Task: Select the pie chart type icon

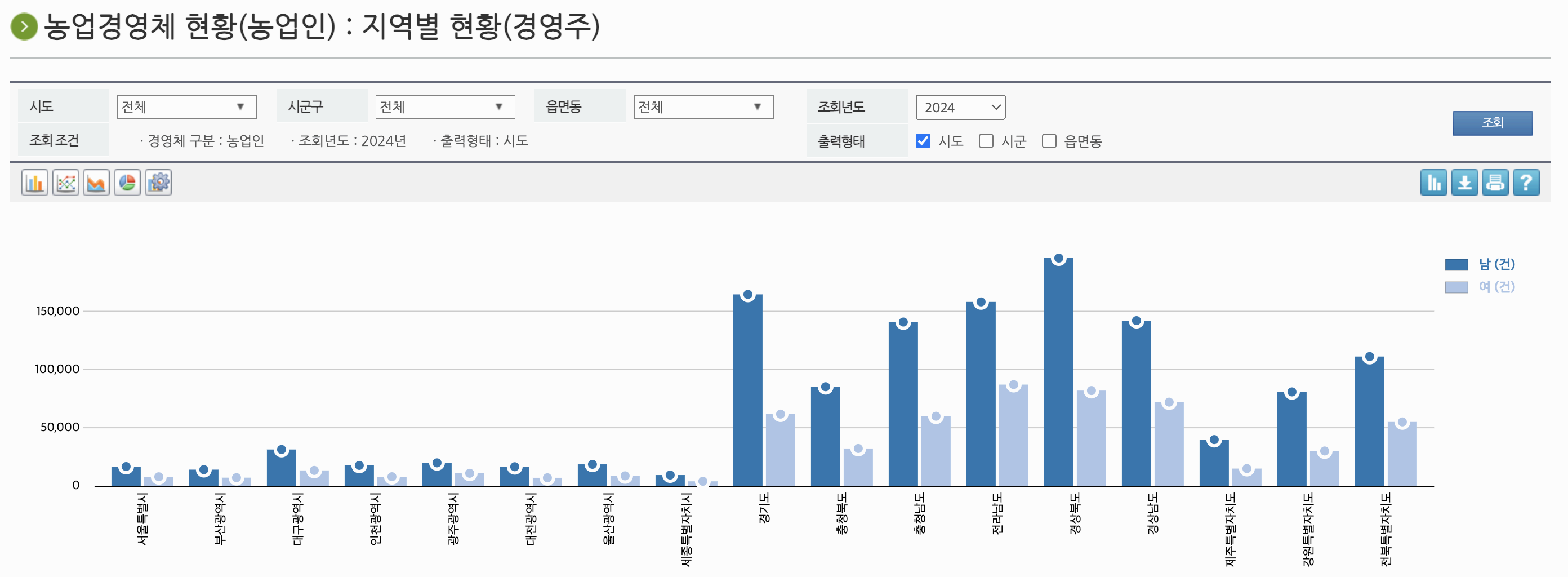Action: click(127, 183)
